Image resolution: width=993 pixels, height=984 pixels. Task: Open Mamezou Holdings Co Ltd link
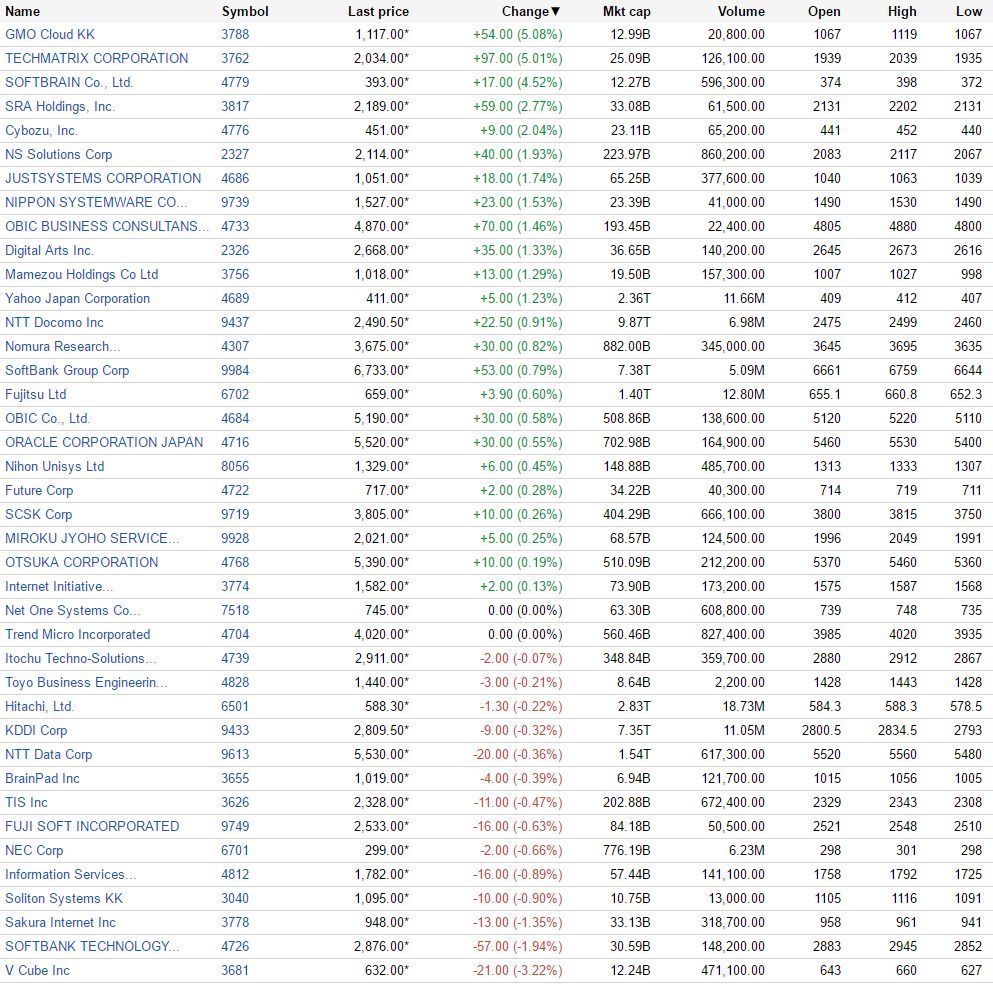[82, 275]
